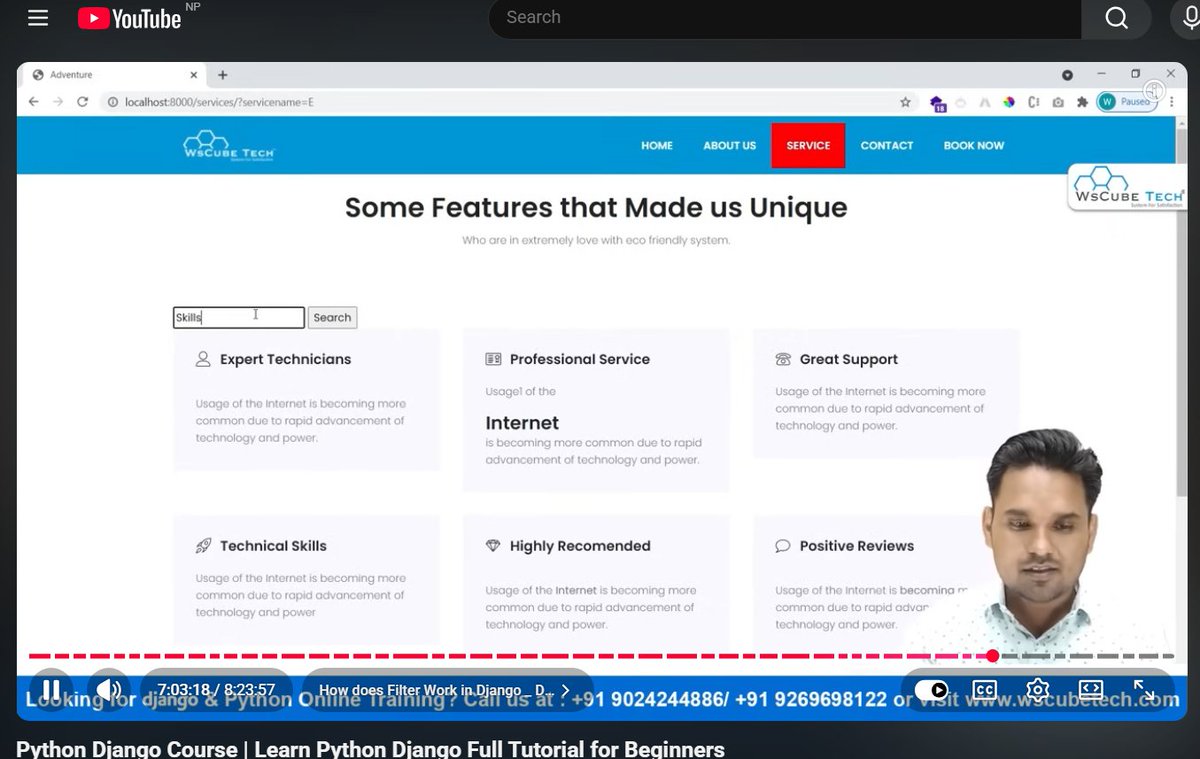Click the 'Professional Service' card heading
The image size is (1200, 759).
click(580, 359)
